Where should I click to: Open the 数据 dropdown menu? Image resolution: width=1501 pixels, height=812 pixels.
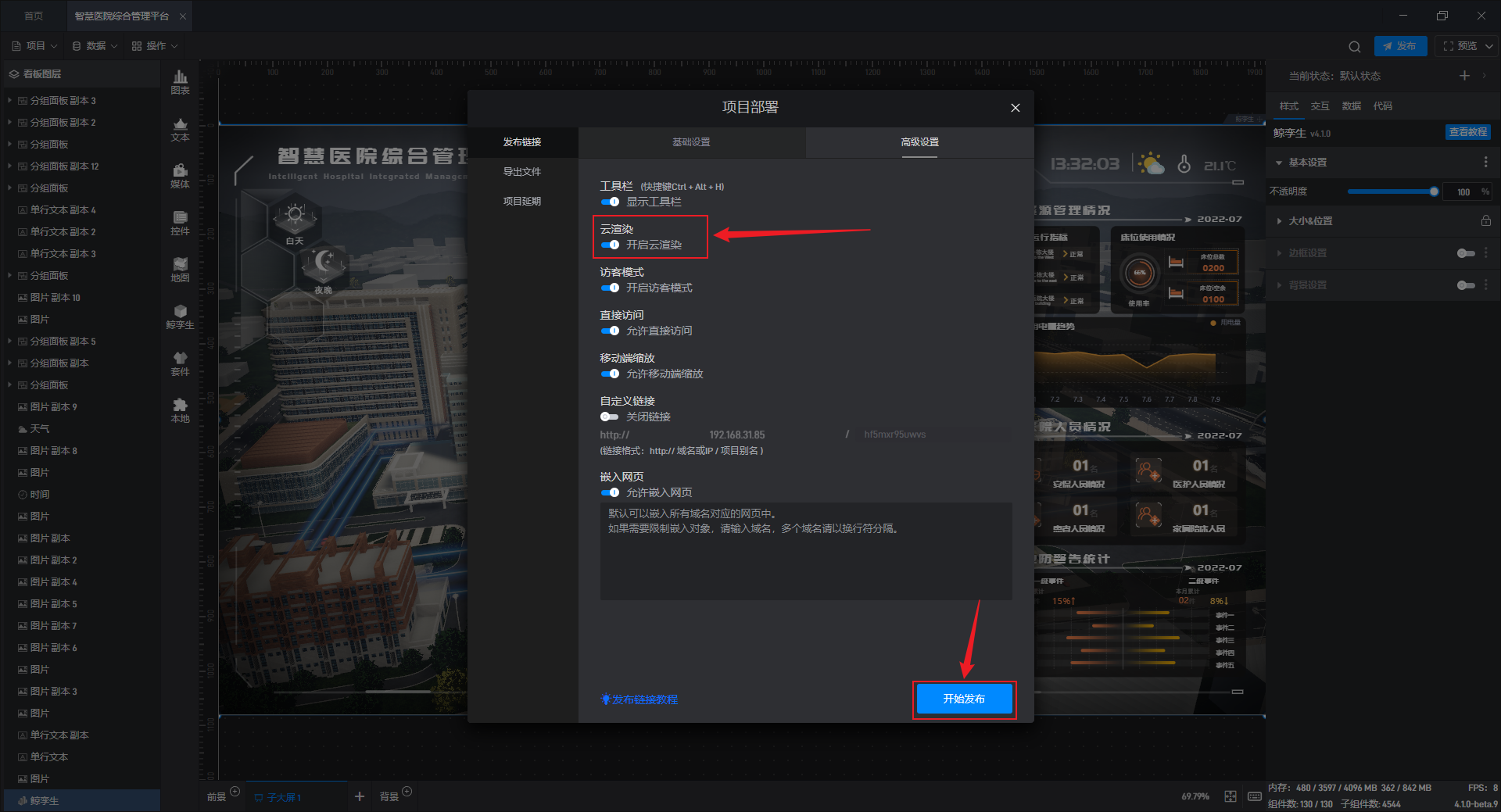pos(95,46)
